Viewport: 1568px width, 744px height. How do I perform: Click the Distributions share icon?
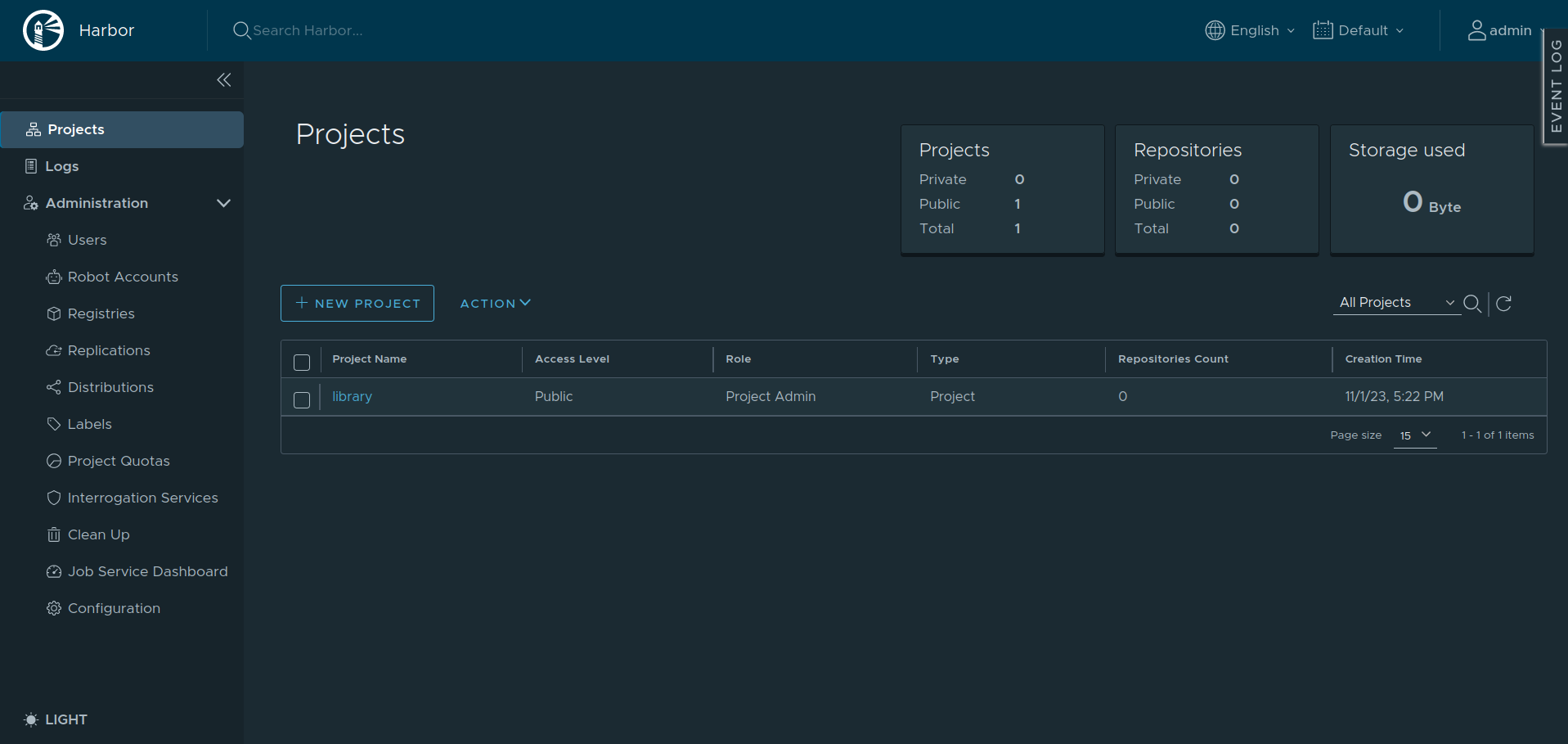(x=54, y=387)
